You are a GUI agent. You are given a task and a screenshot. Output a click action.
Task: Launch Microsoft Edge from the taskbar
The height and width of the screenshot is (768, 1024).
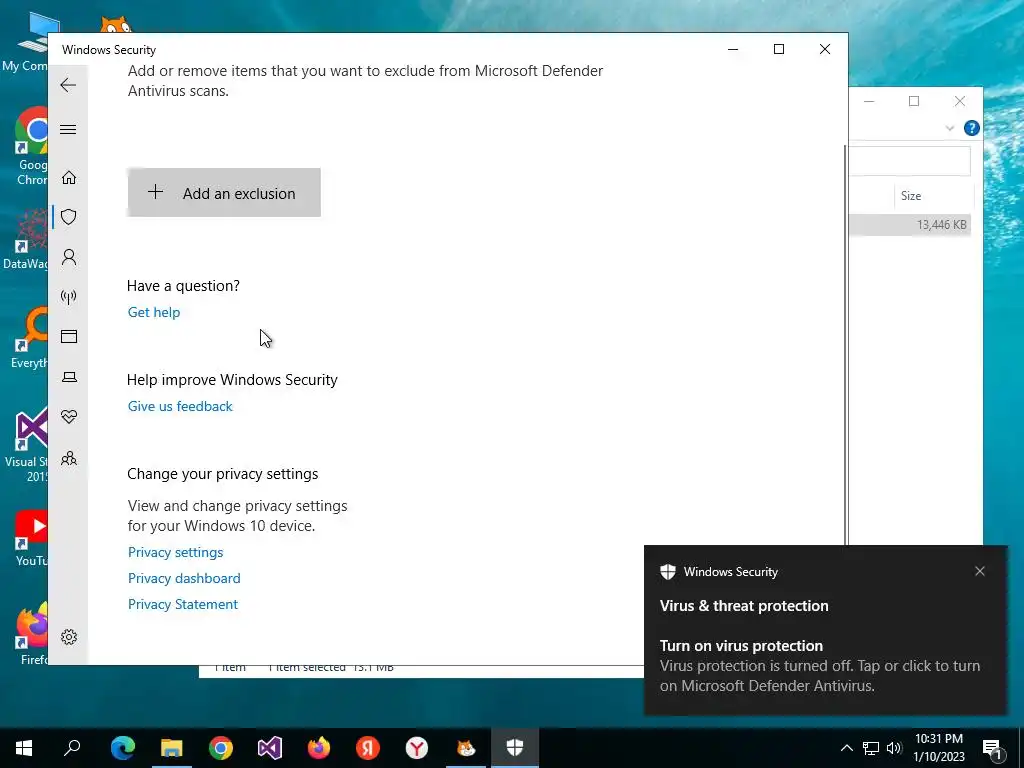122,748
